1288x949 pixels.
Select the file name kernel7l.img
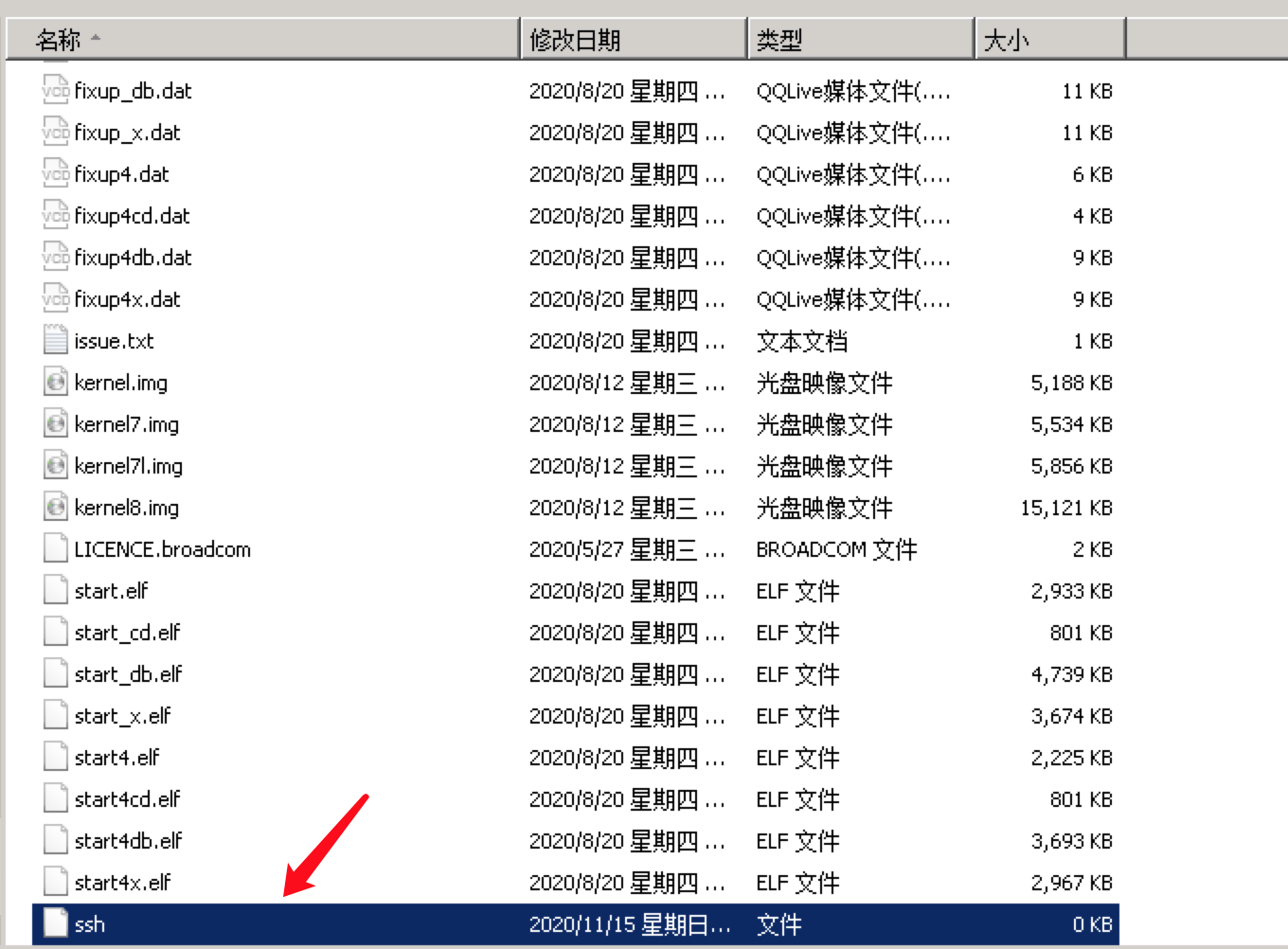click(128, 466)
